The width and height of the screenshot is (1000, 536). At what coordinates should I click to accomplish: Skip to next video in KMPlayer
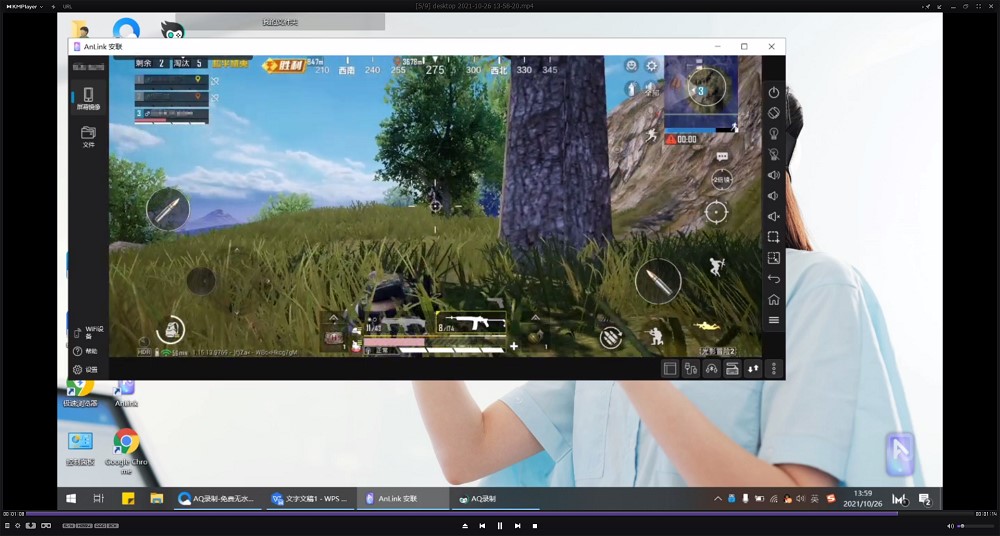(x=517, y=526)
